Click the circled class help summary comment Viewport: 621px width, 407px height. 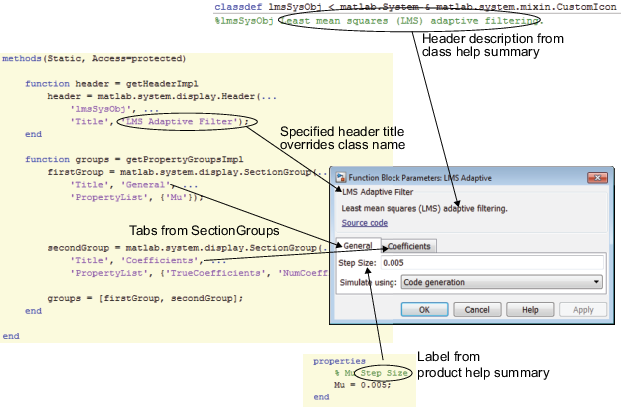click(x=410, y=21)
